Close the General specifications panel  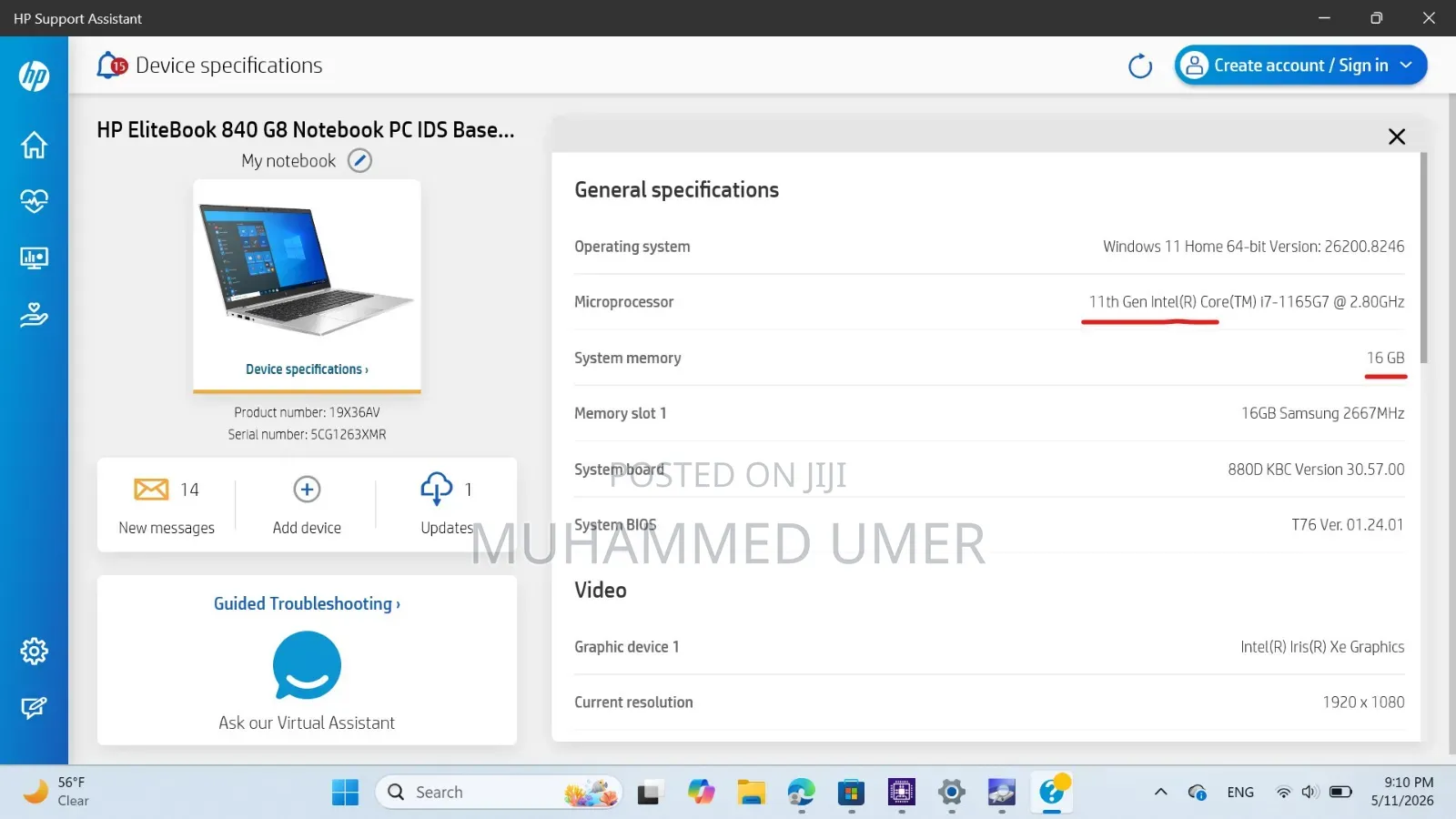tap(1397, 136)
